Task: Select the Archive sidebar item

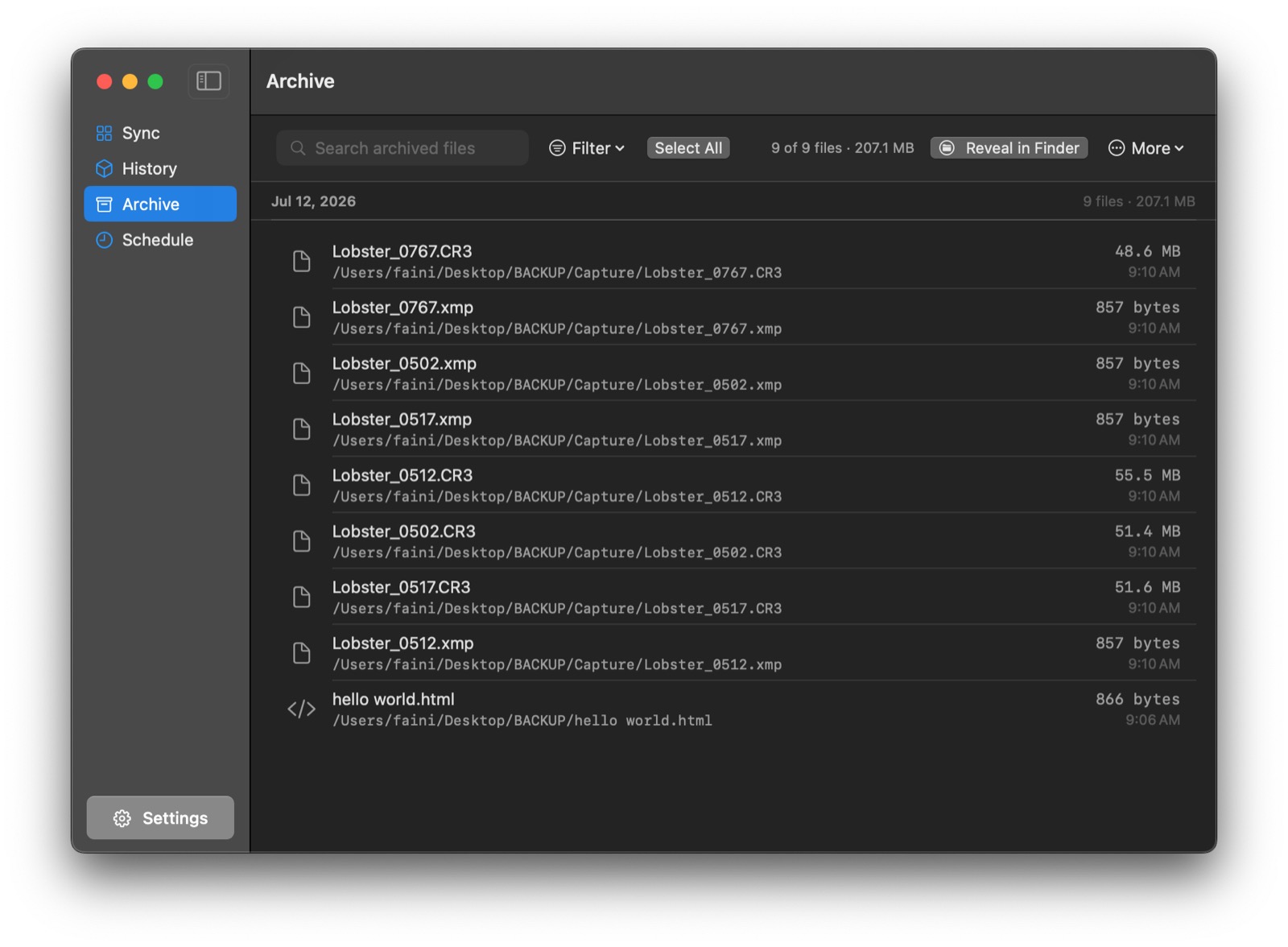Action: tap(160, 204)
